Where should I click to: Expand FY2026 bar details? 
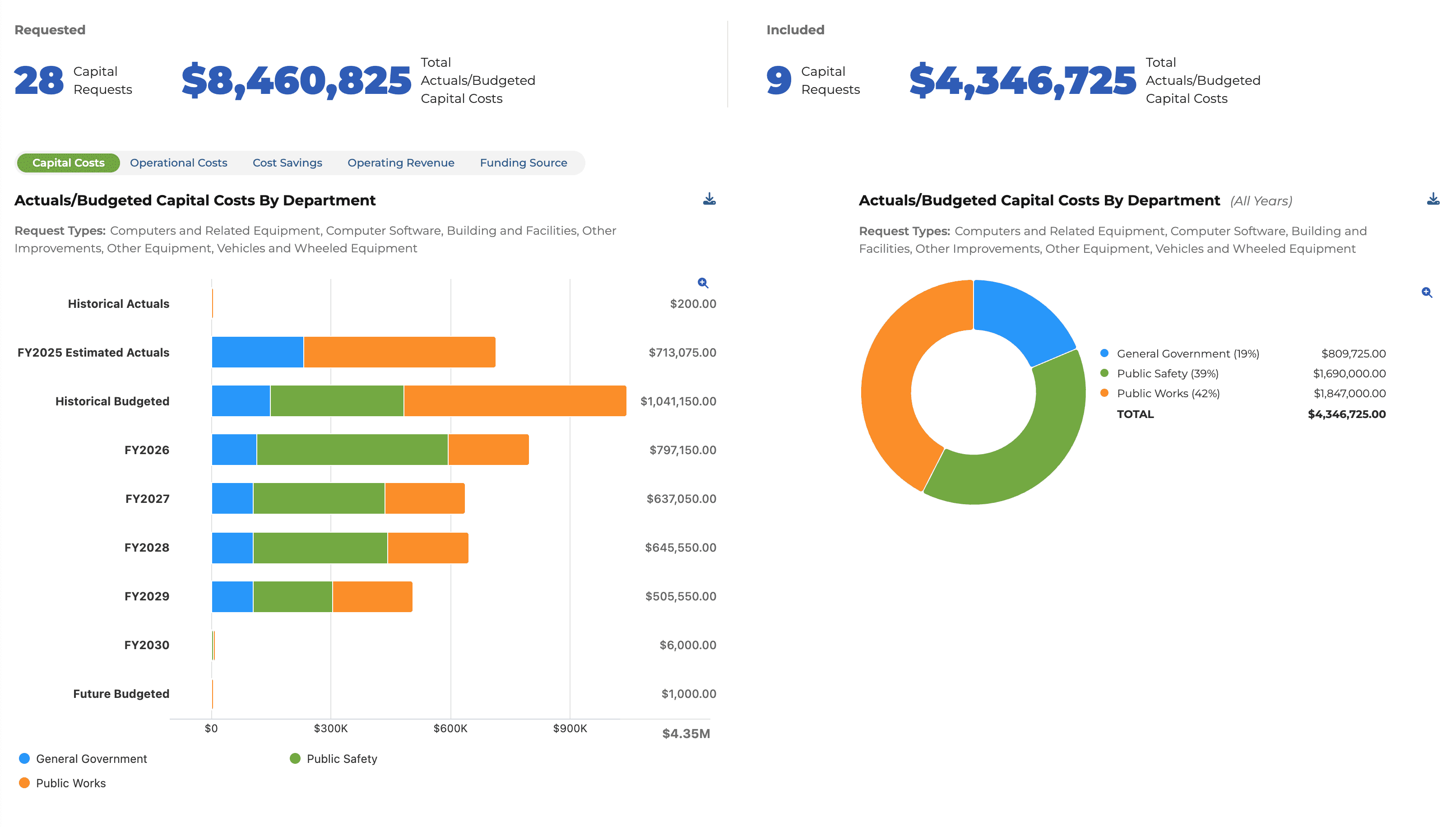click(x=369, y=449)
